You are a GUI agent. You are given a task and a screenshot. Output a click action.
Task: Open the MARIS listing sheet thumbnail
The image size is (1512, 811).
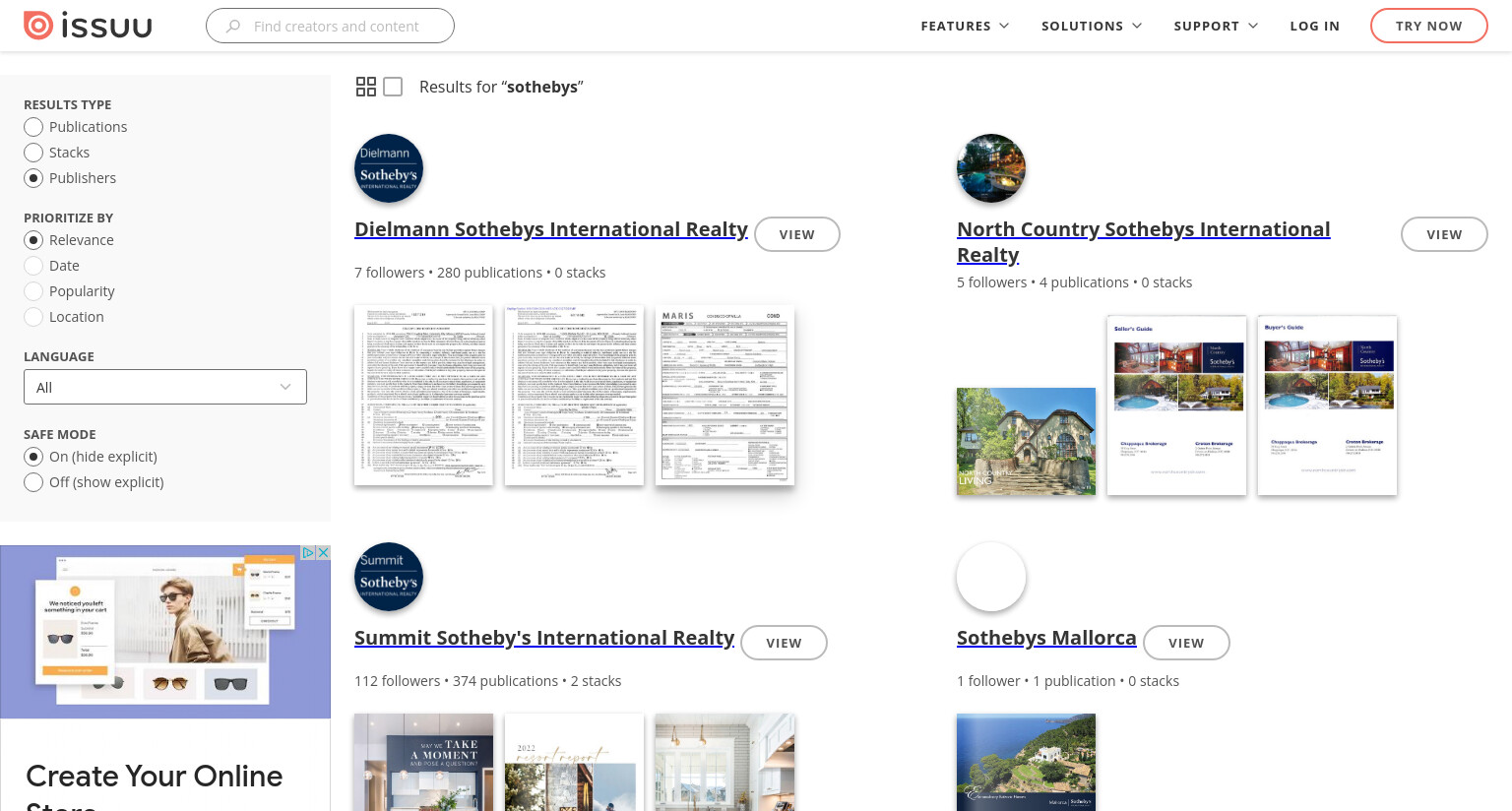click(724, 396)
